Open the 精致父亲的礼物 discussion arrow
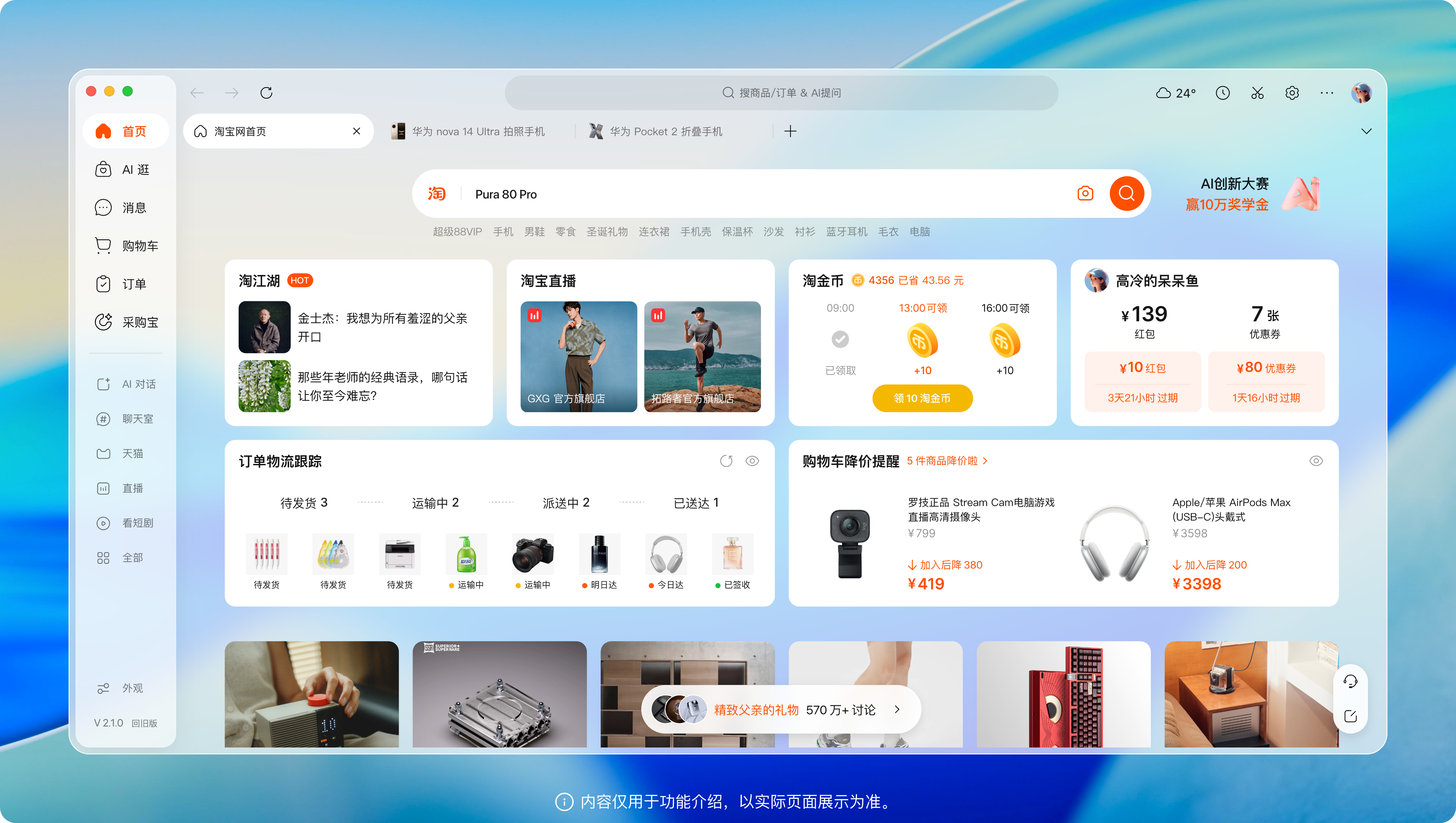Viewport: 1456px width, 823px height. tap(897, 709)
